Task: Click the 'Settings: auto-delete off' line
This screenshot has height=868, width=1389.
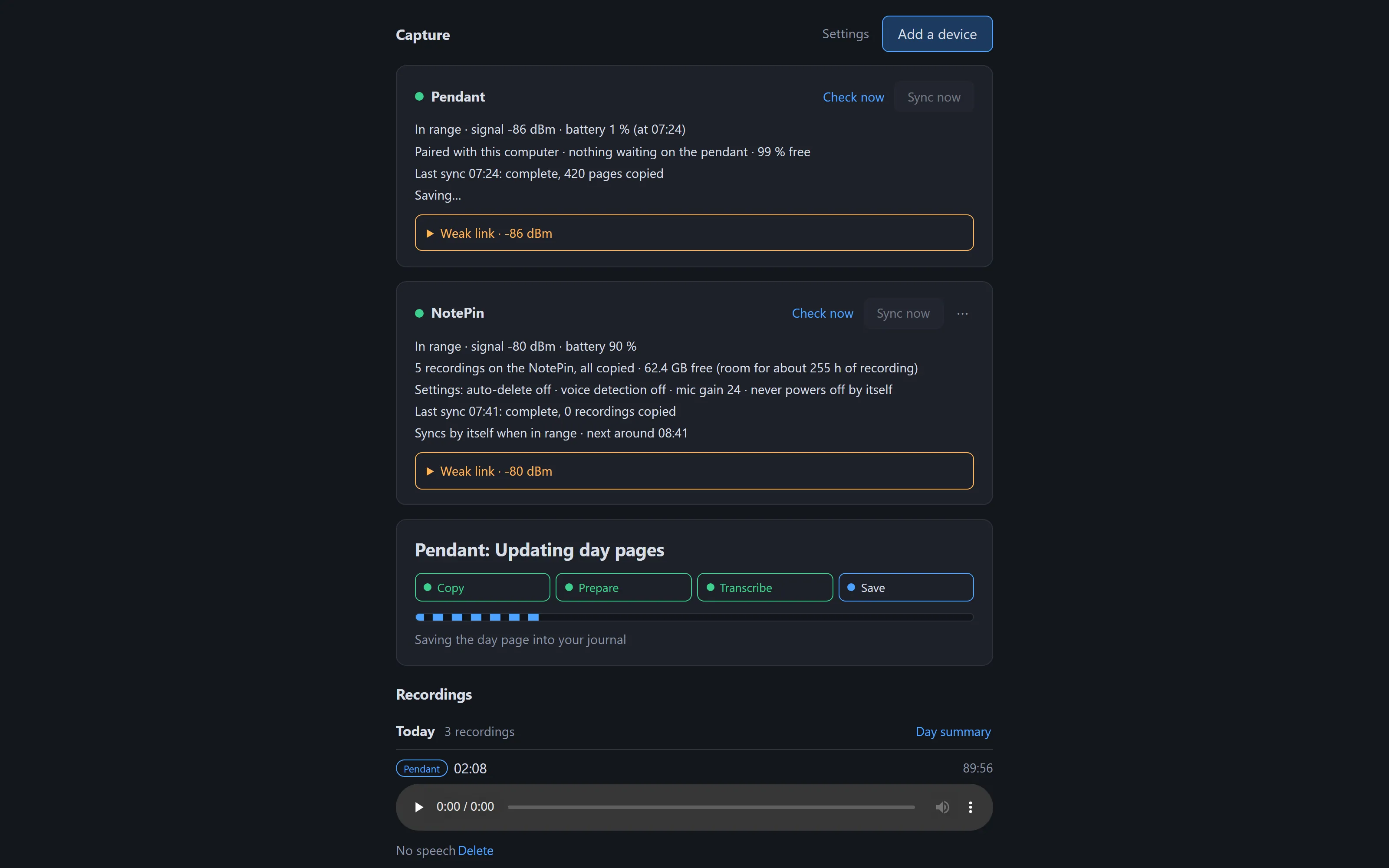Action: click(x=653, y=389)
